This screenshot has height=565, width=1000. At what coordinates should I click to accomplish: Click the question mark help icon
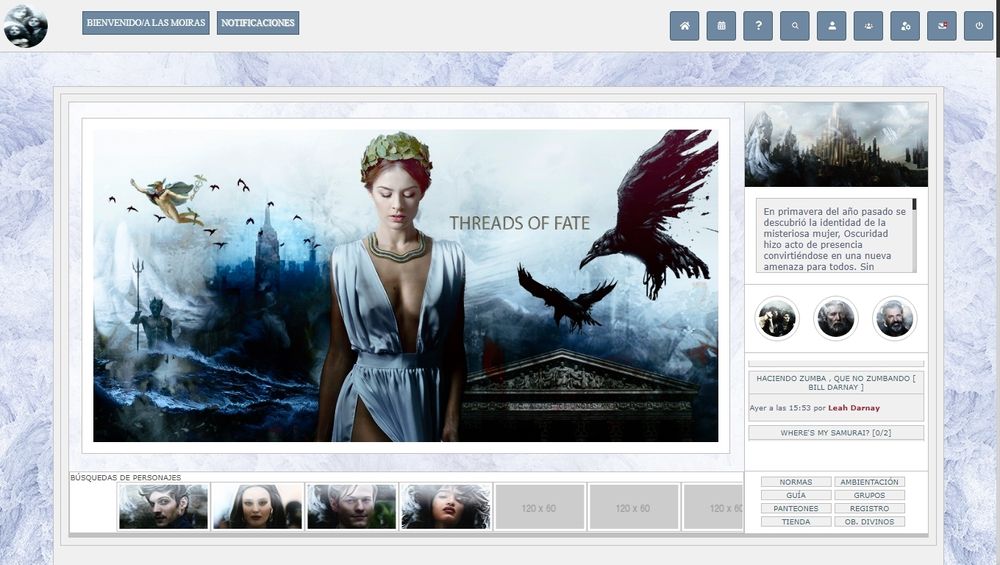[x=758, y=26]
